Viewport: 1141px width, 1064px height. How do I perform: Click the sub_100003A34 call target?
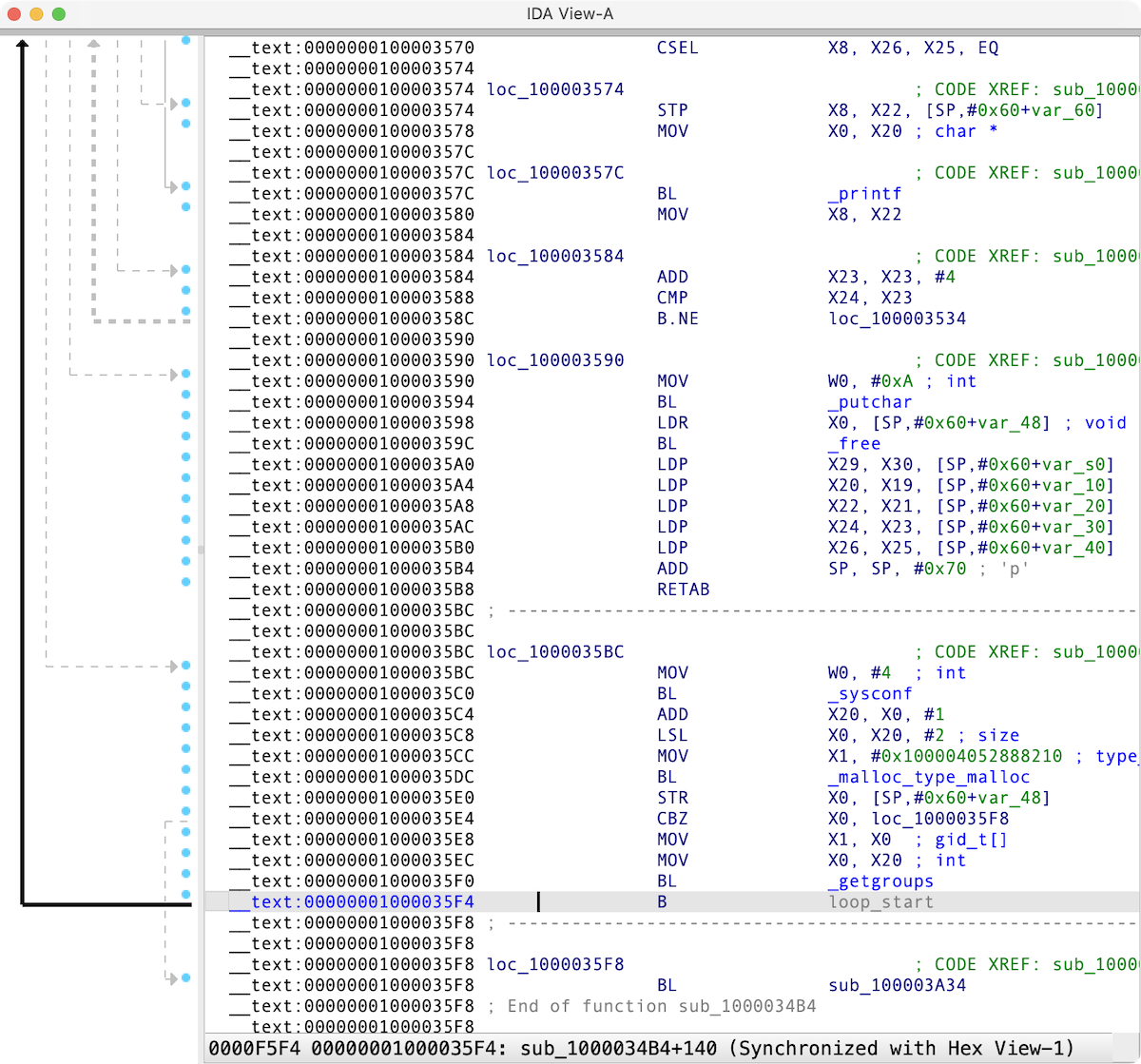[897, 986]
